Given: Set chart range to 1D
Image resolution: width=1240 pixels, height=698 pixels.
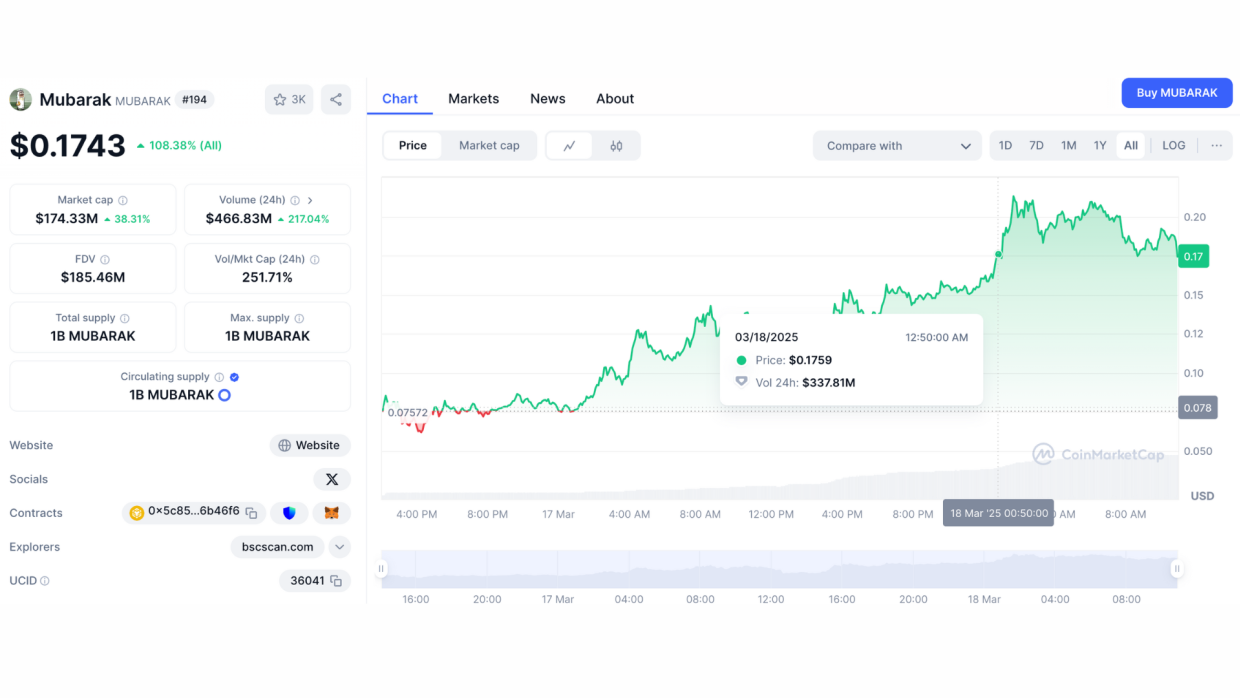Looking at the screenshot, I should pos(1005,146).
